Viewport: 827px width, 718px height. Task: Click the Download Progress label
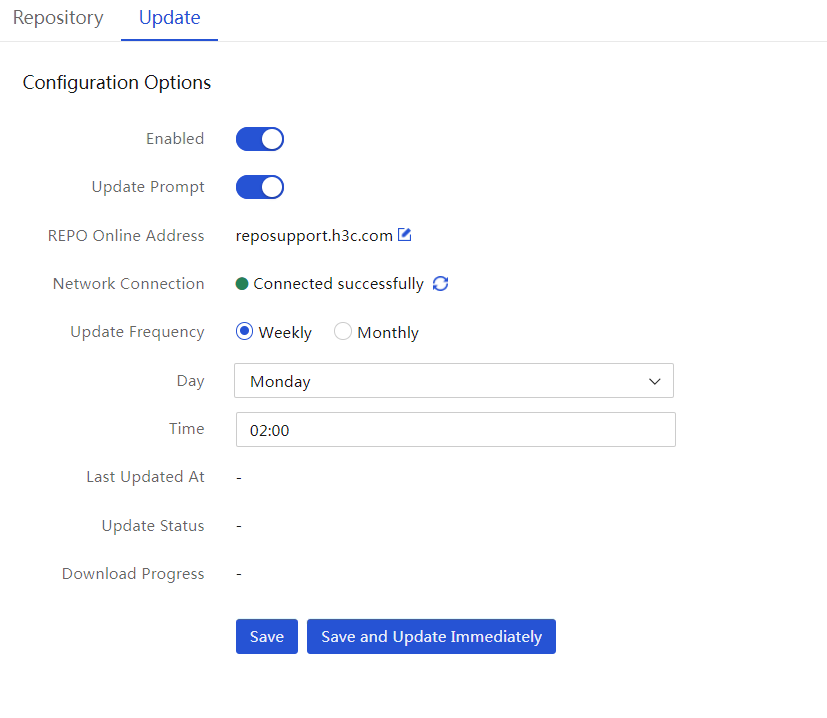[133, 574]
